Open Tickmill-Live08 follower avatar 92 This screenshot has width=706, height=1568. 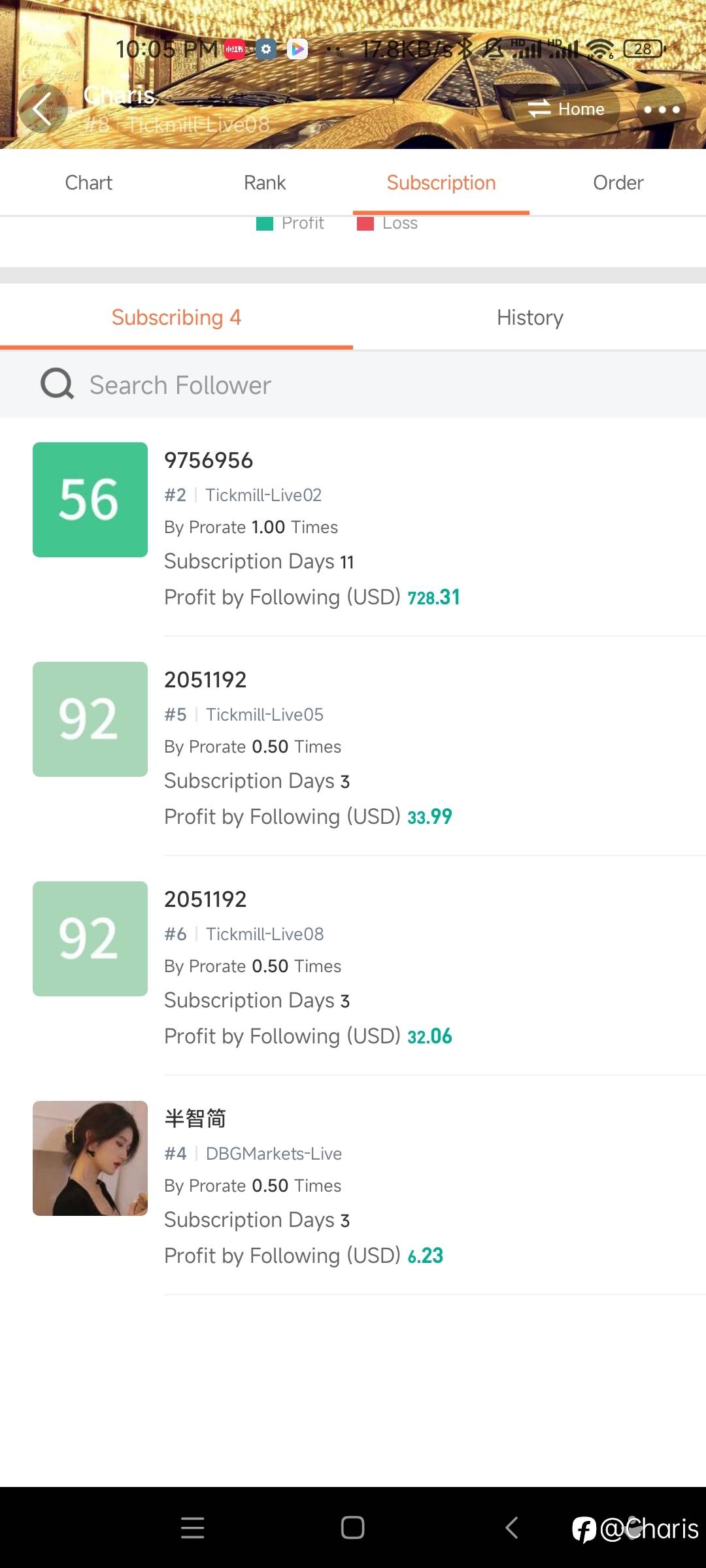[x=90, y=939]
